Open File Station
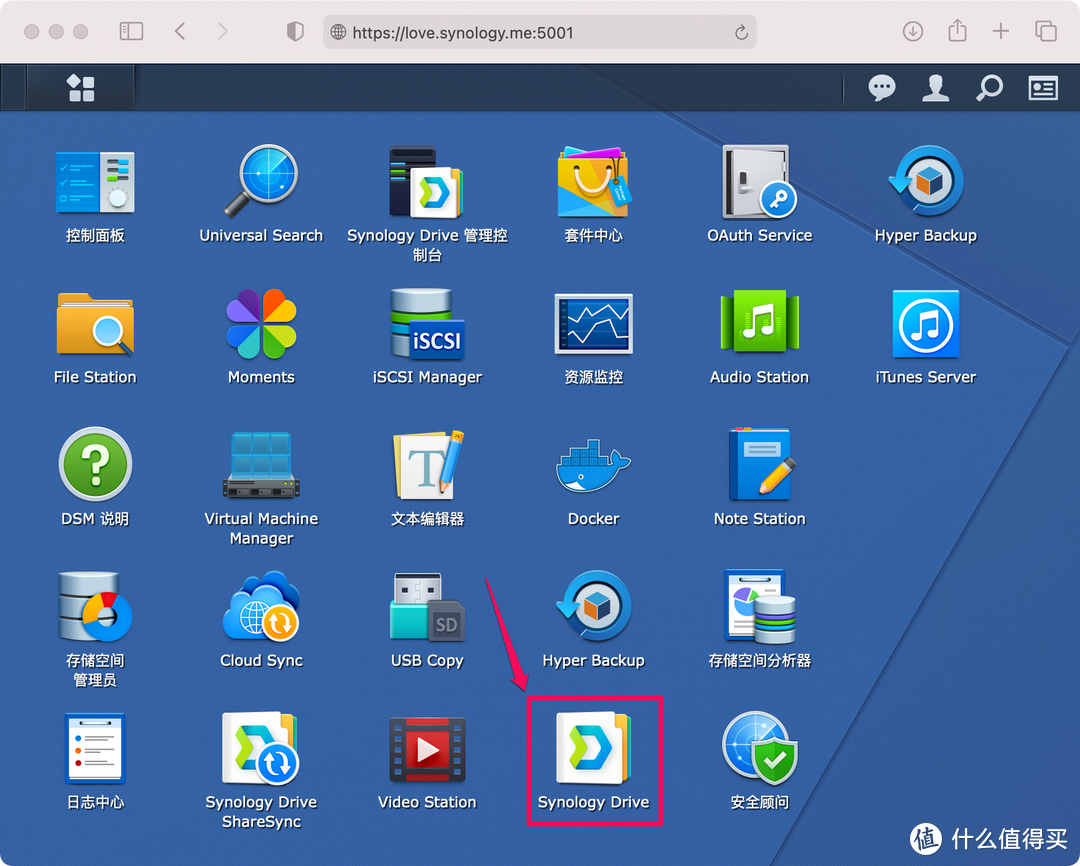The width and height of the screenshot is (1080, 866). click(95, 324)
